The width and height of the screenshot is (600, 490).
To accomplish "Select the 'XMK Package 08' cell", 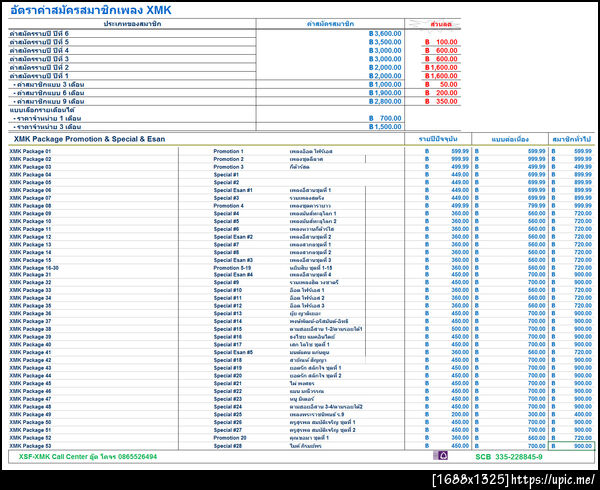I will (30, 206).
